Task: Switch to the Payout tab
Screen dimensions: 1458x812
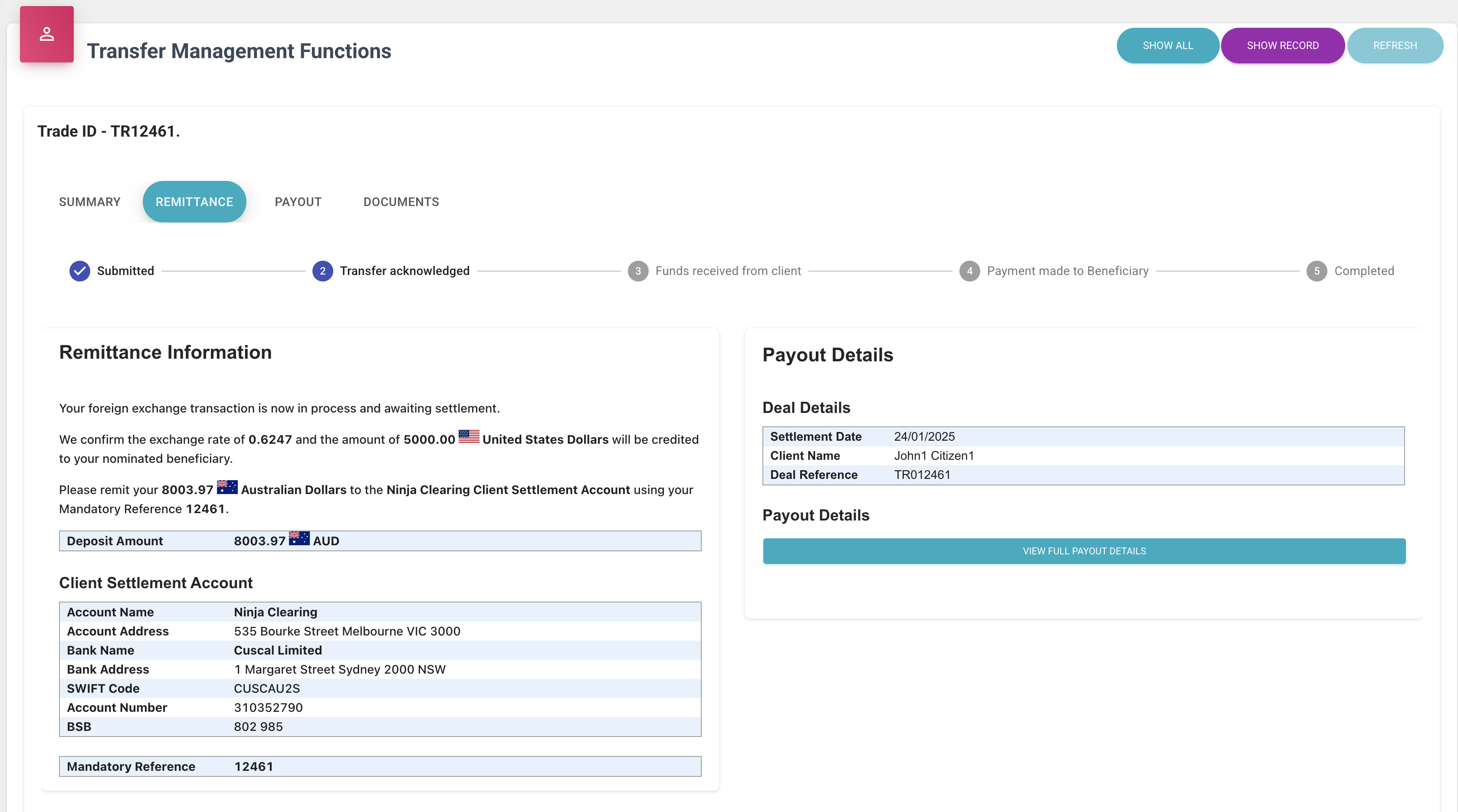Action: pos(298,202)
